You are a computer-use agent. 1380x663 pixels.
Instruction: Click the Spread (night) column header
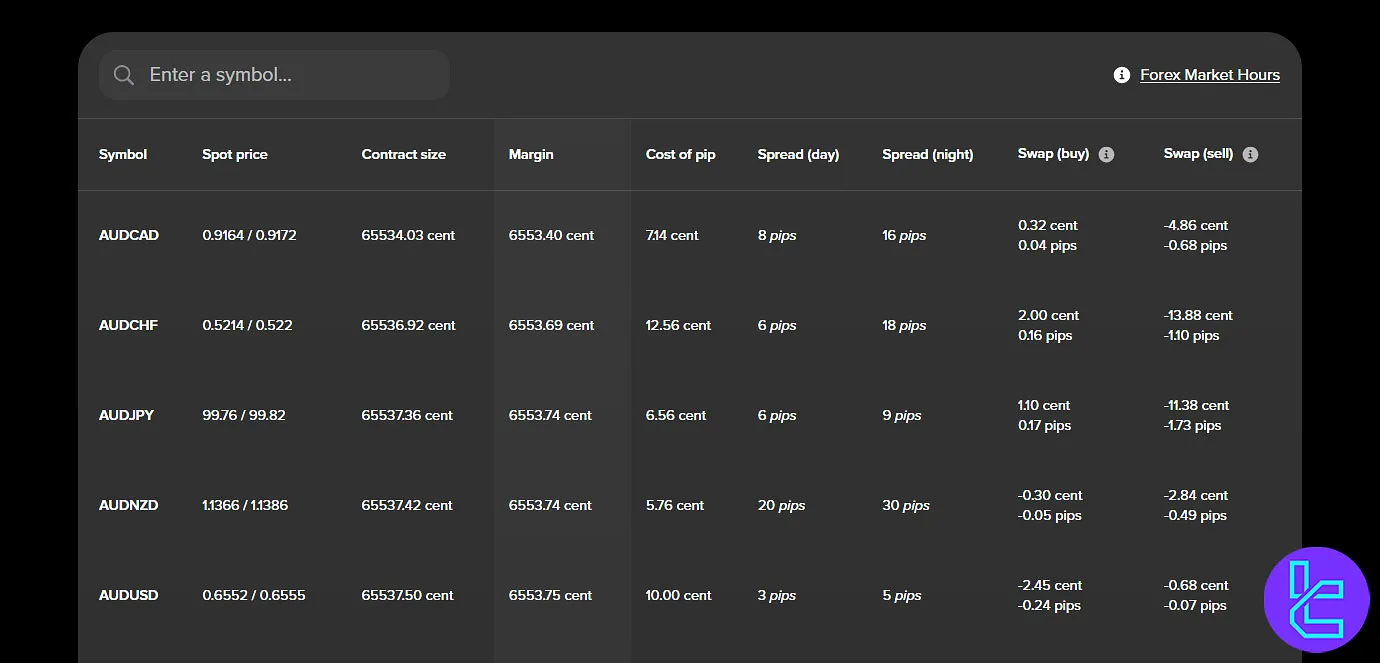coord(928,154)
